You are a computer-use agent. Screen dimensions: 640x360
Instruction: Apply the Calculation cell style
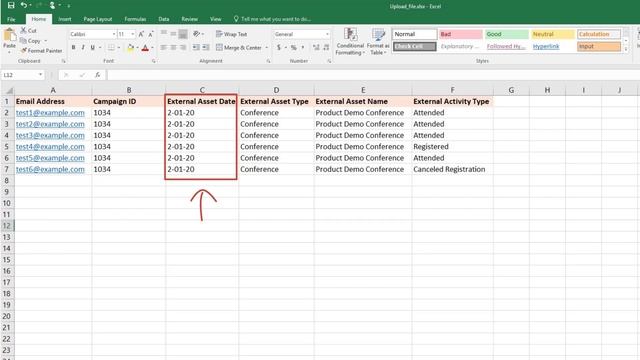pyautogui.click(x=599, y=34)
